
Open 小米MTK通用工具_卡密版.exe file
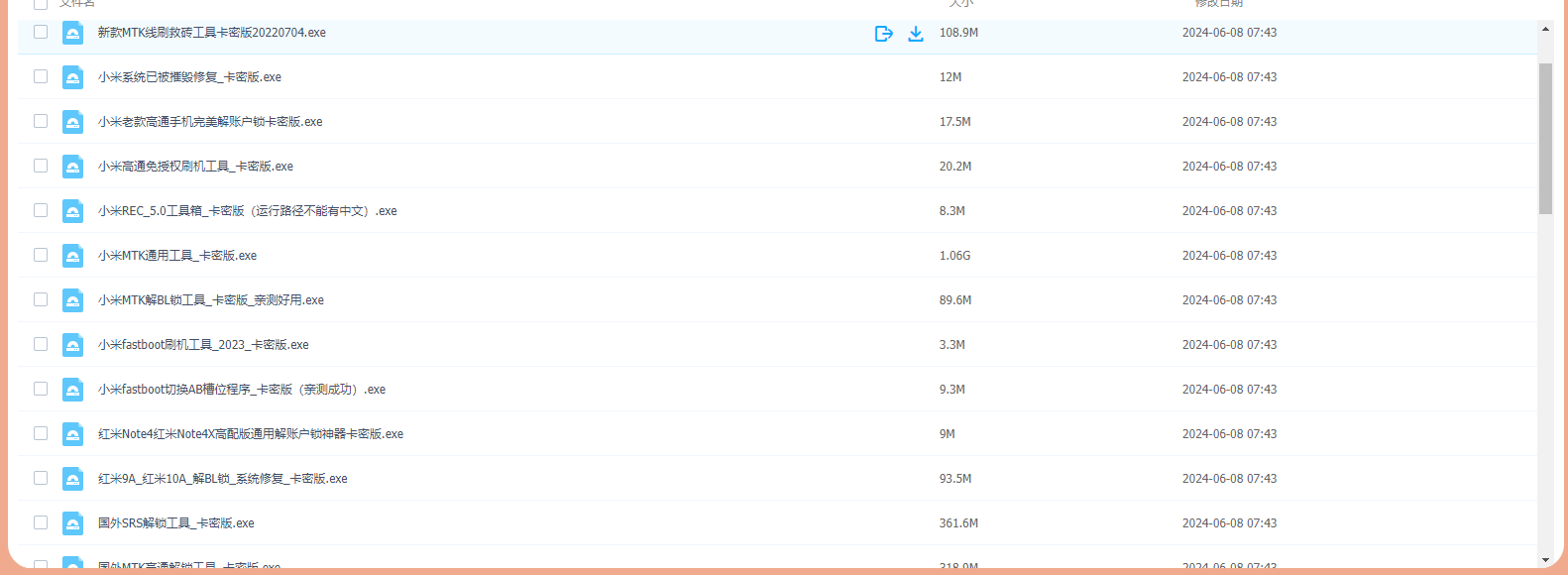[176, 256]
